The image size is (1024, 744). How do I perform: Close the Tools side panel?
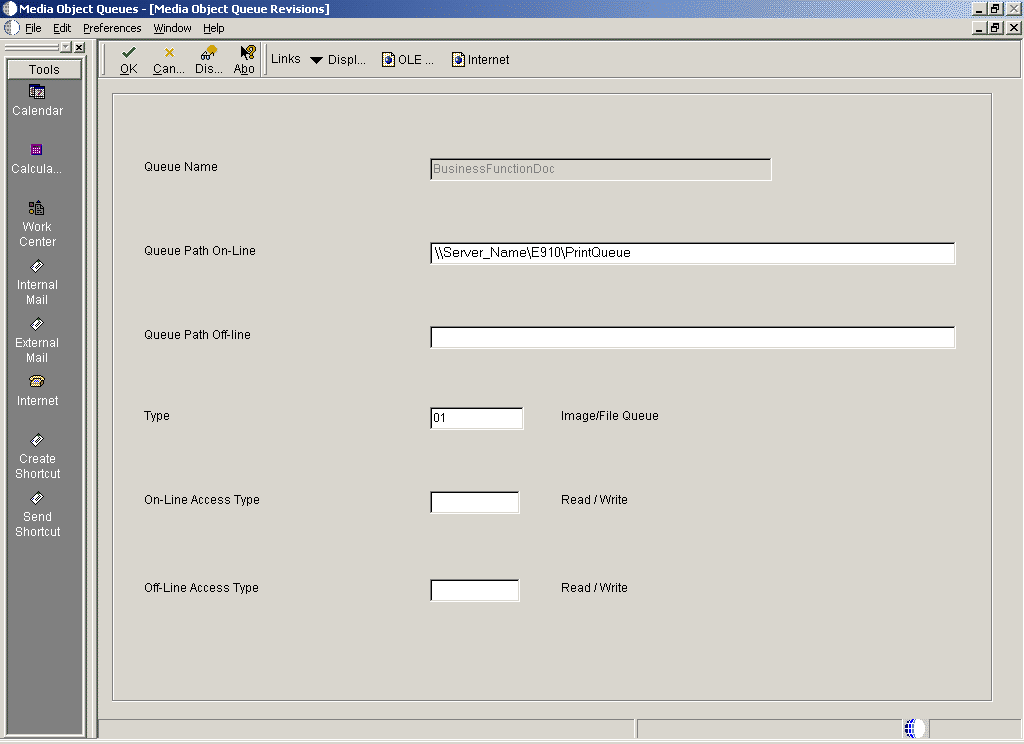point(79,47)
